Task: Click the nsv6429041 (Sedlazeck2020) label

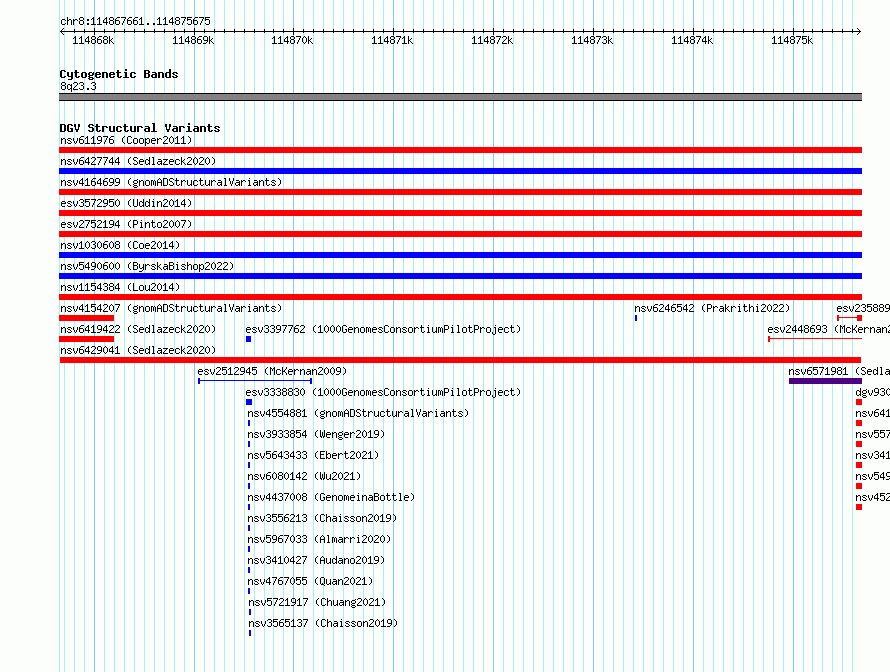Action: (138, 350)
